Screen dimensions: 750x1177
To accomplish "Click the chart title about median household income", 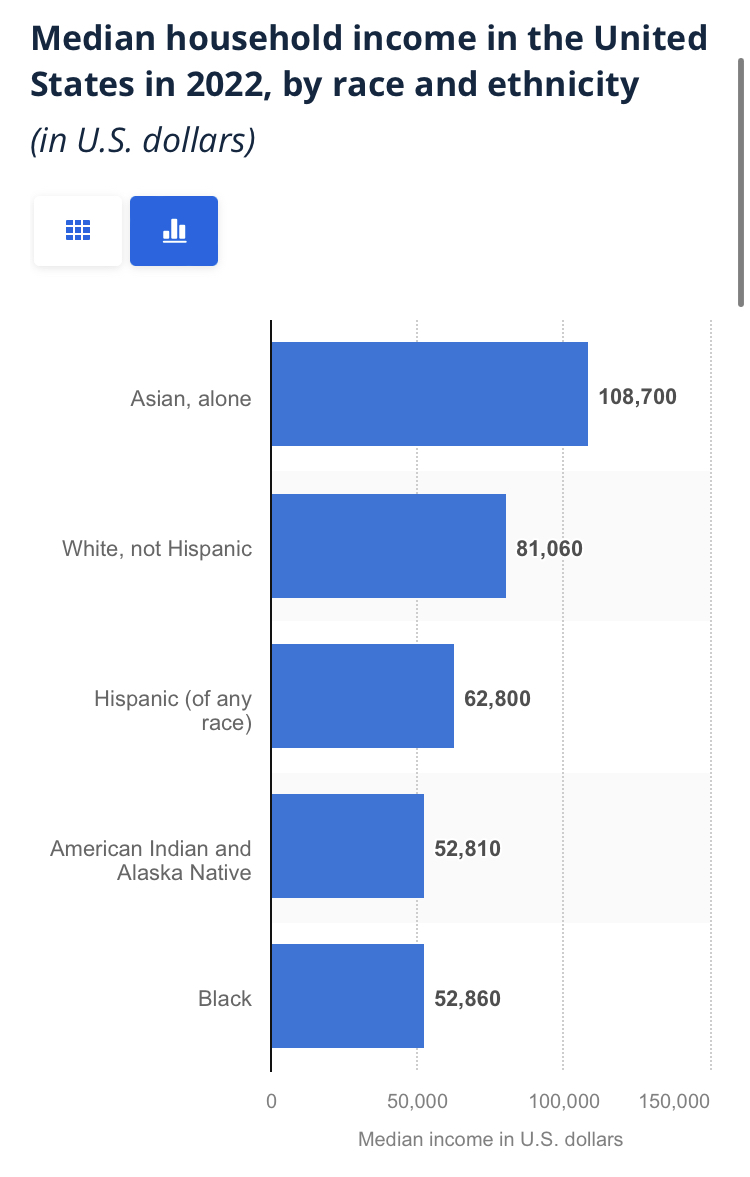I will pos(369,62).
